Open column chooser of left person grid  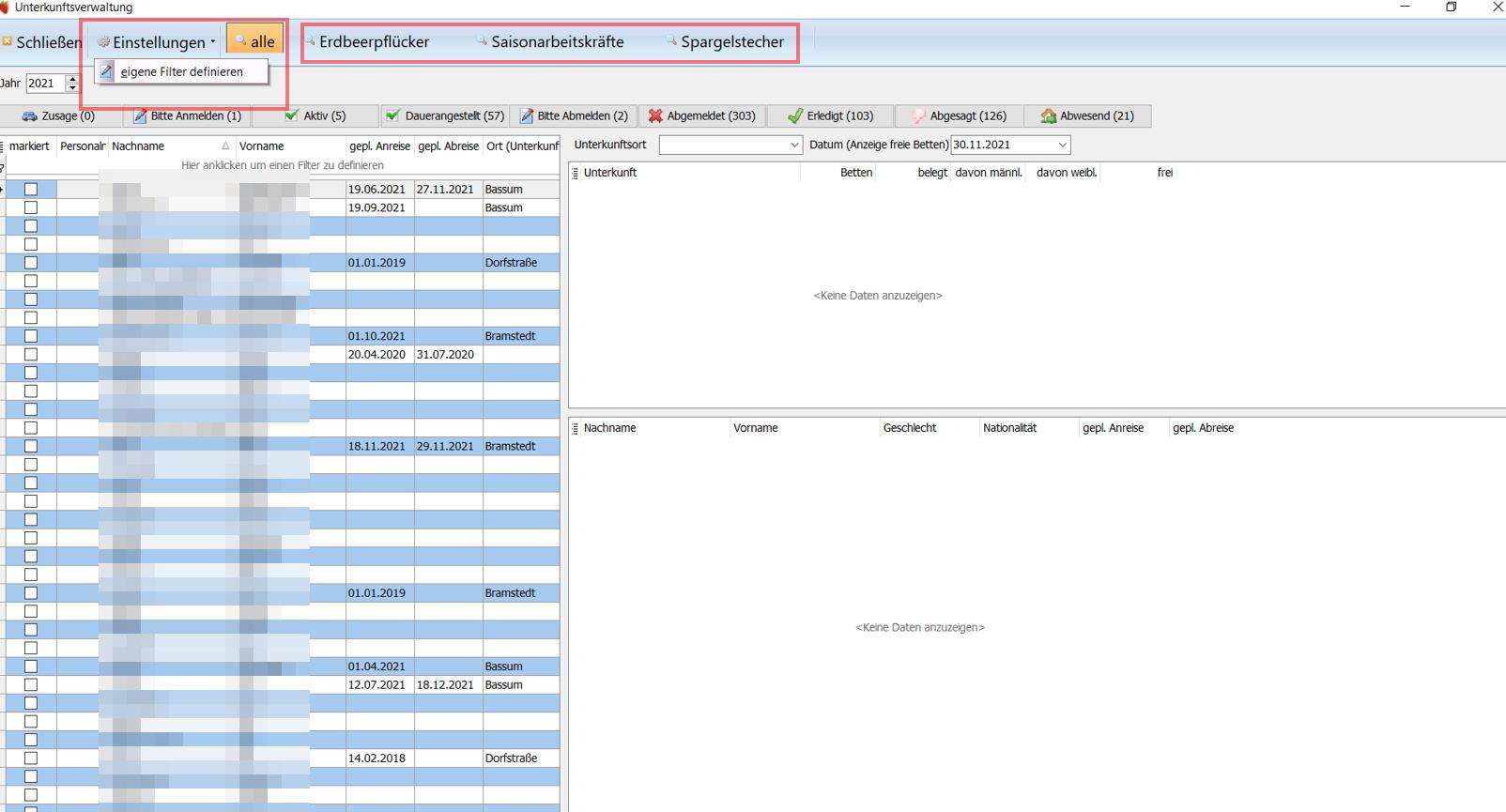pyautogui.click(x=2, y=146)
